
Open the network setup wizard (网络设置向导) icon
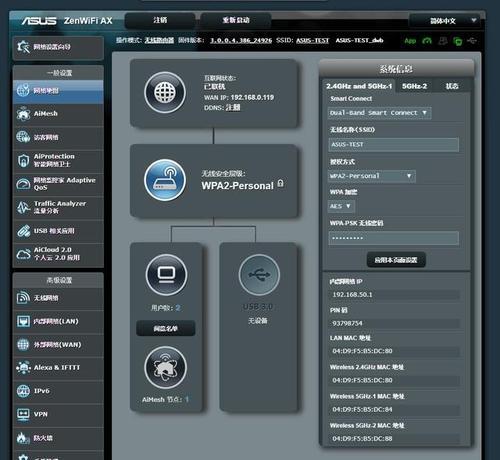point(23,47)
